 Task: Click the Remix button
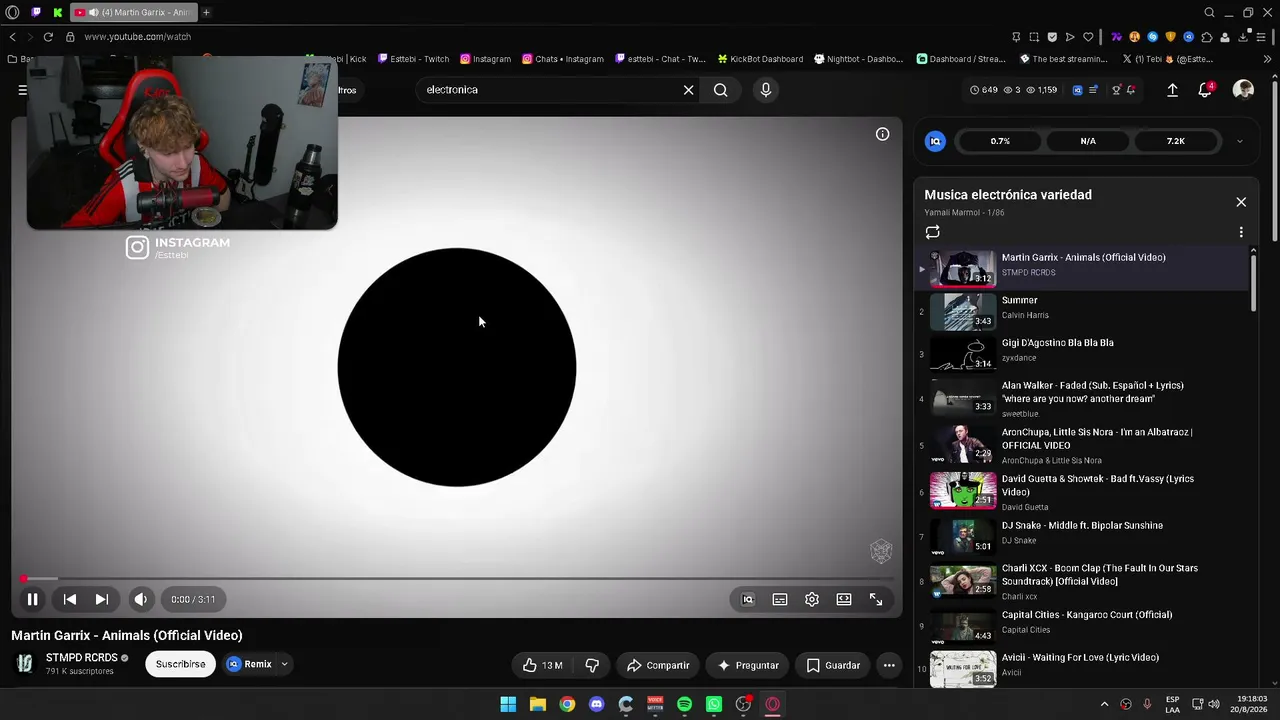coord(249,664)
